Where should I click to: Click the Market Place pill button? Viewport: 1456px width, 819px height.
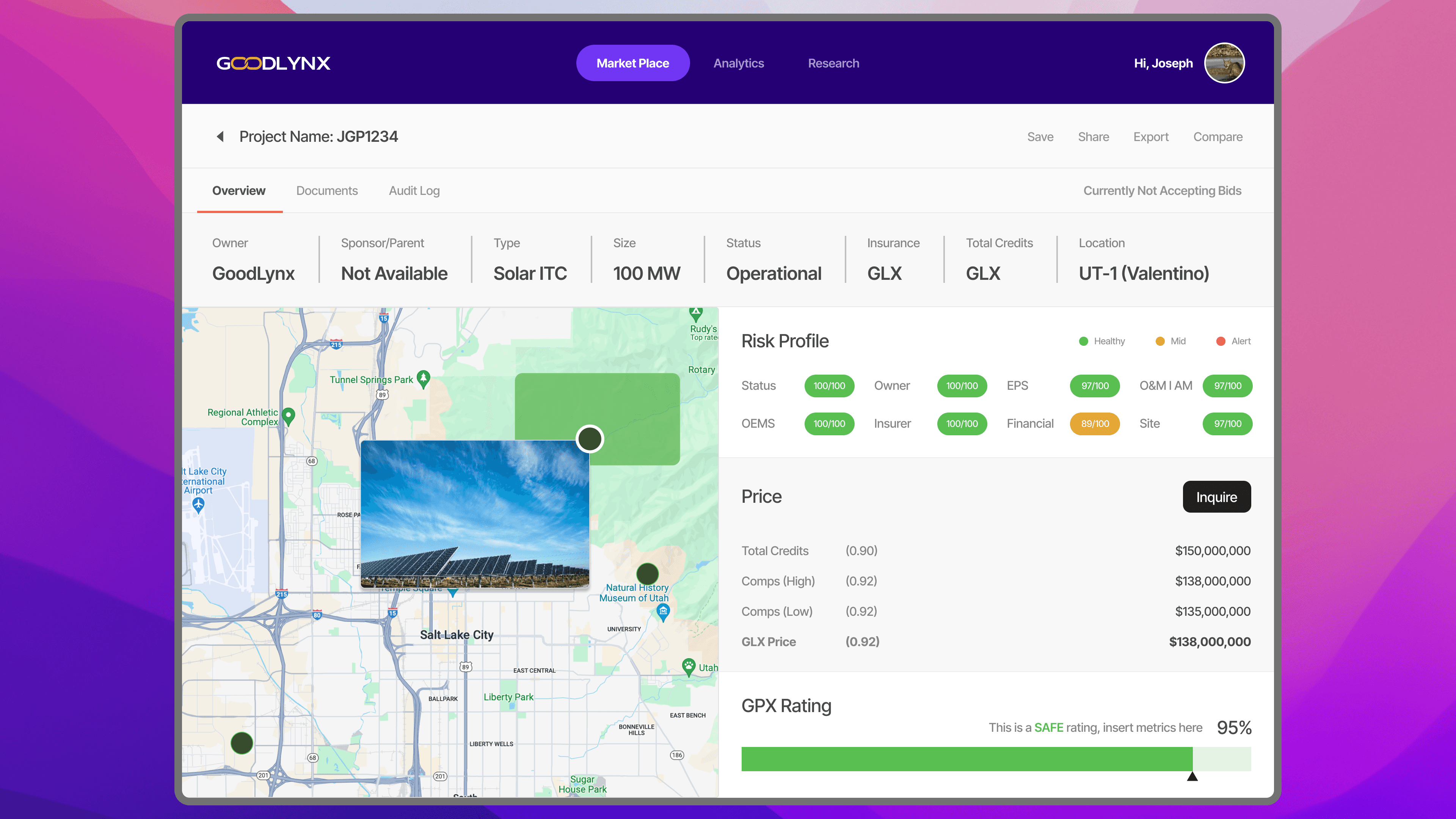(x=632, y=63)
